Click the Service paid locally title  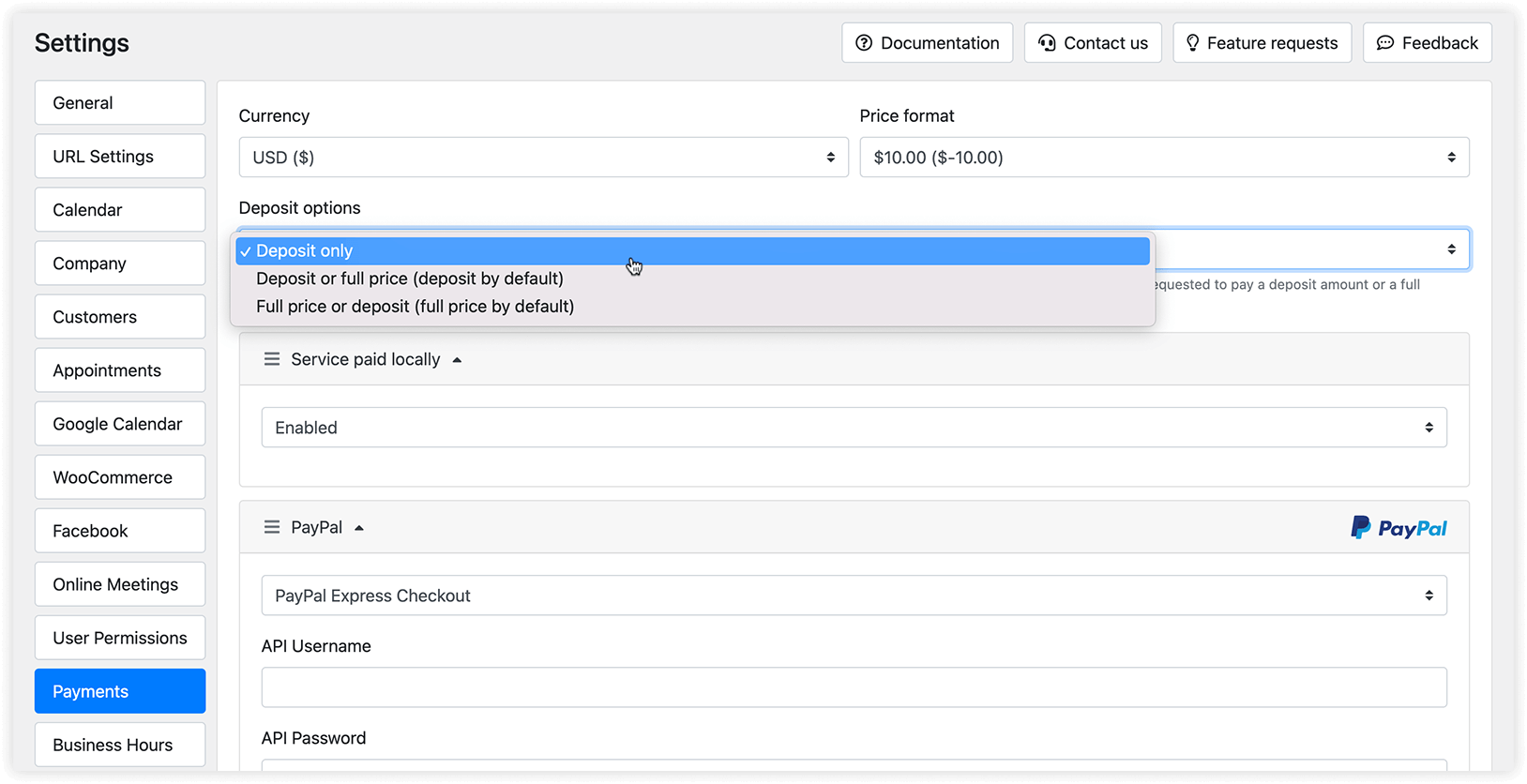(x=365, y=359)
